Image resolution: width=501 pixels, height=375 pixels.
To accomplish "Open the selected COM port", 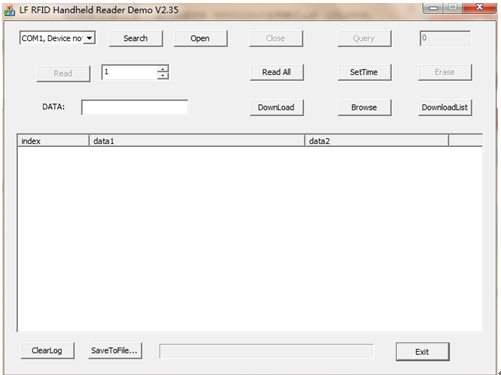I will tap(200, 38).
